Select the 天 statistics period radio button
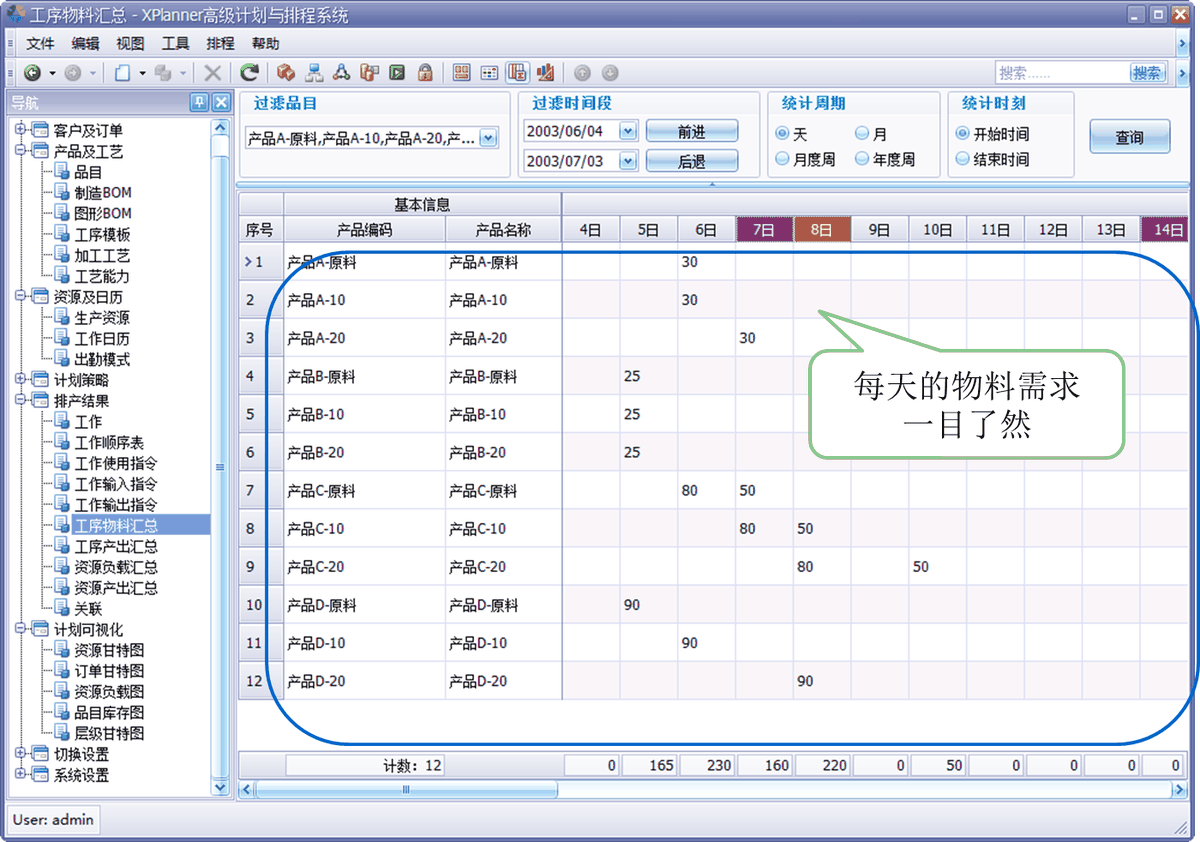This screenshot has width=1200, height=842. [783, 134]
